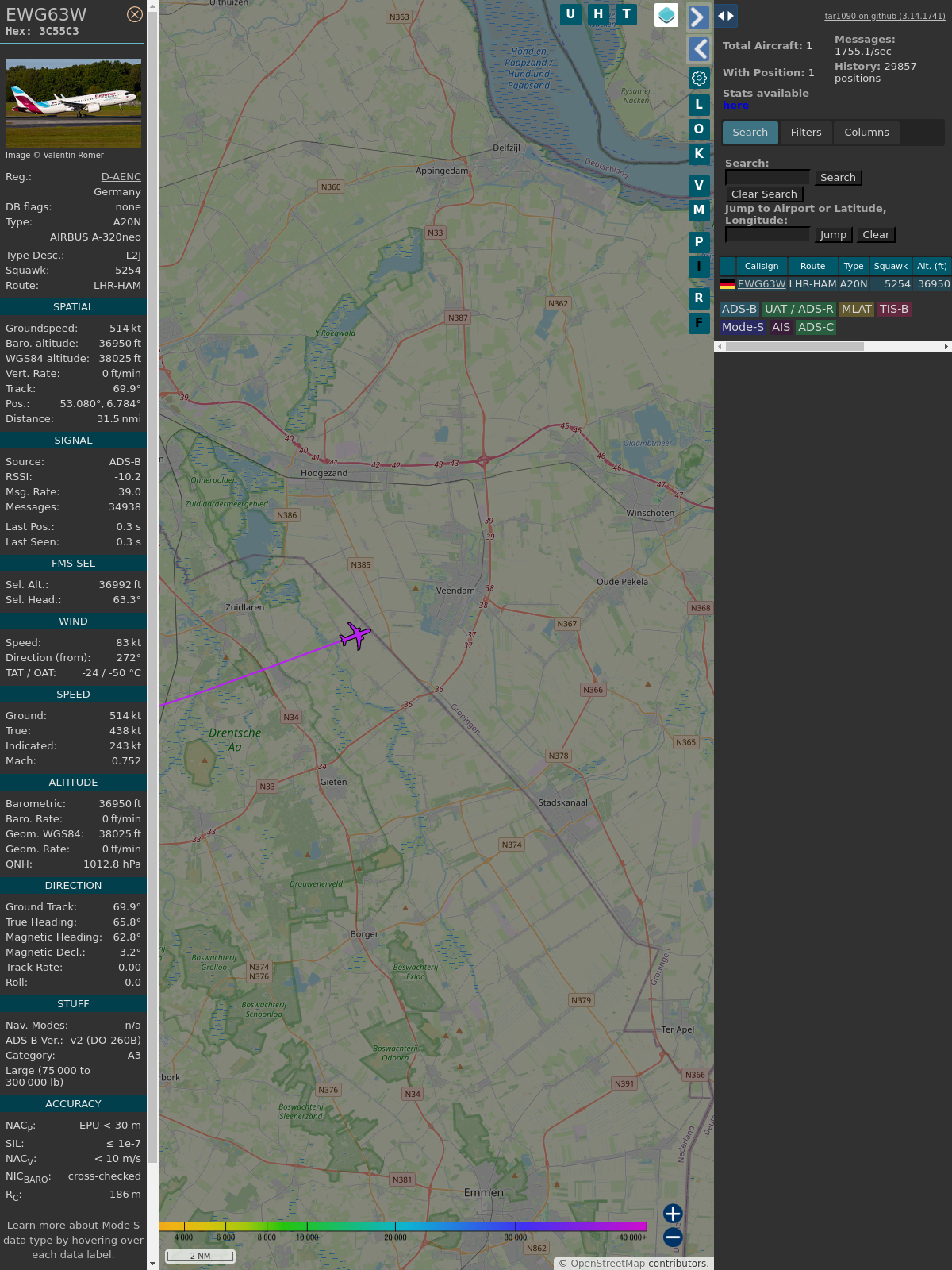Toggle the K map button

[699, 153]
